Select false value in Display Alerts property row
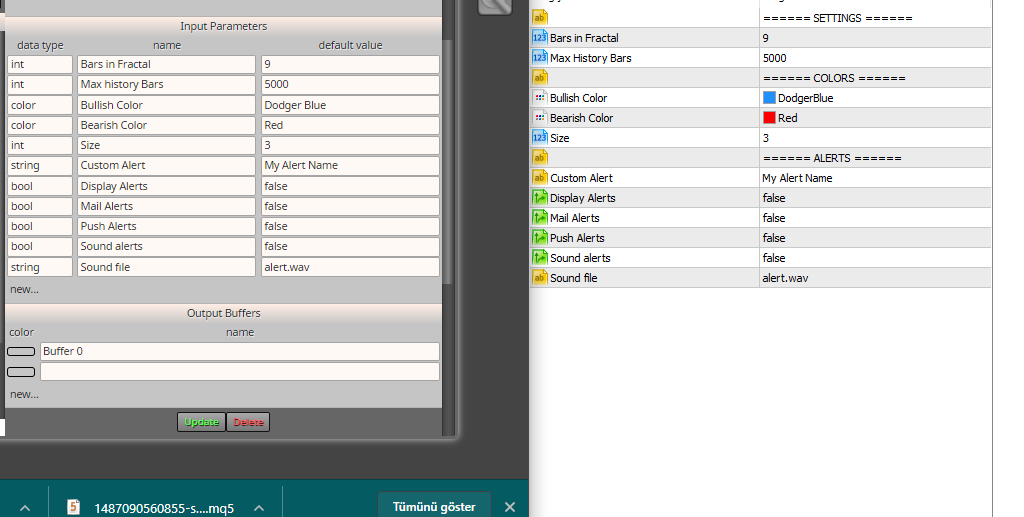 pos(875,198)
